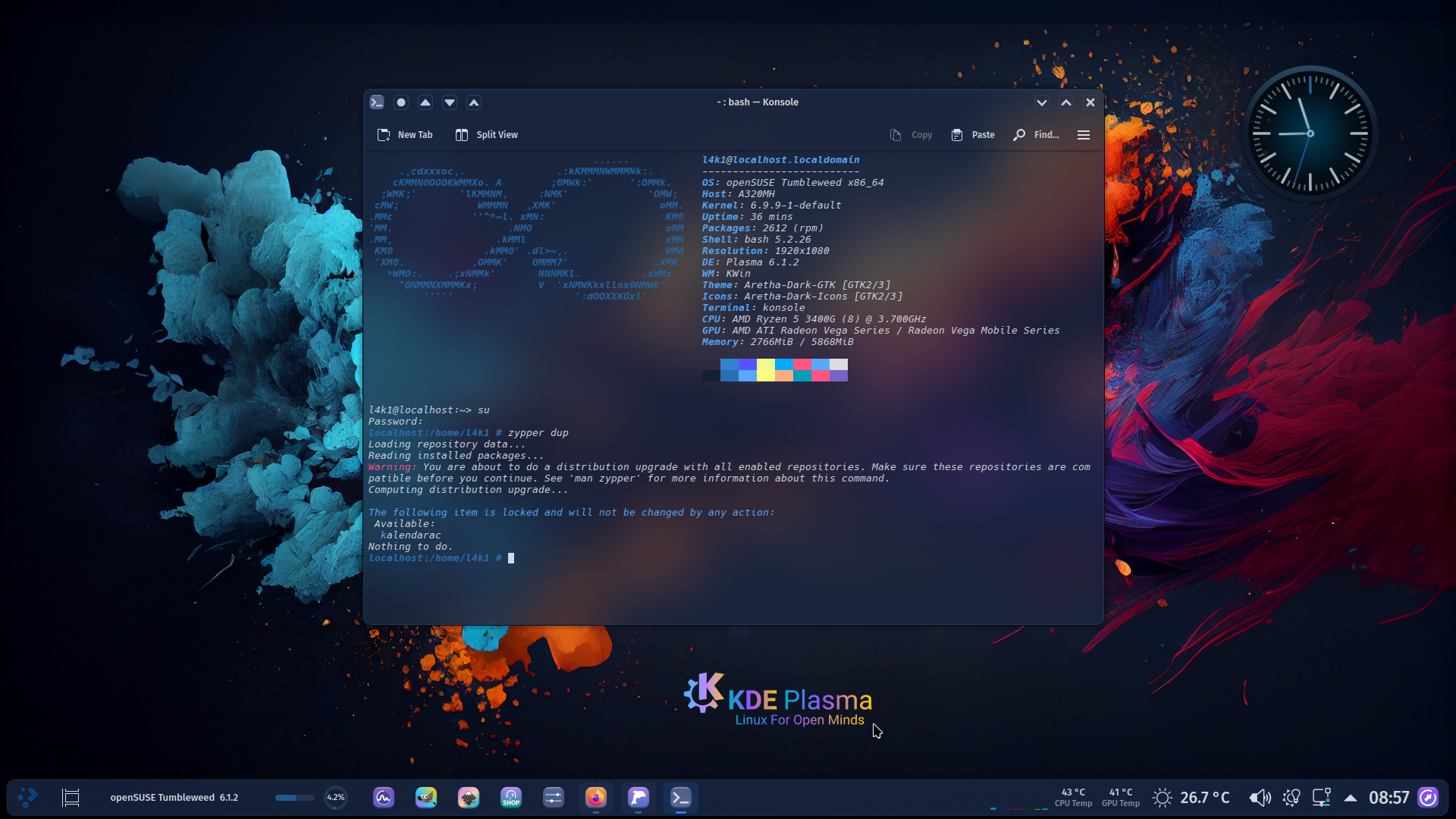Toggle keep-below down-triangle button in Konsole titlebar
This screenshot has height=819, width=1456.
[x=450, y=102]
